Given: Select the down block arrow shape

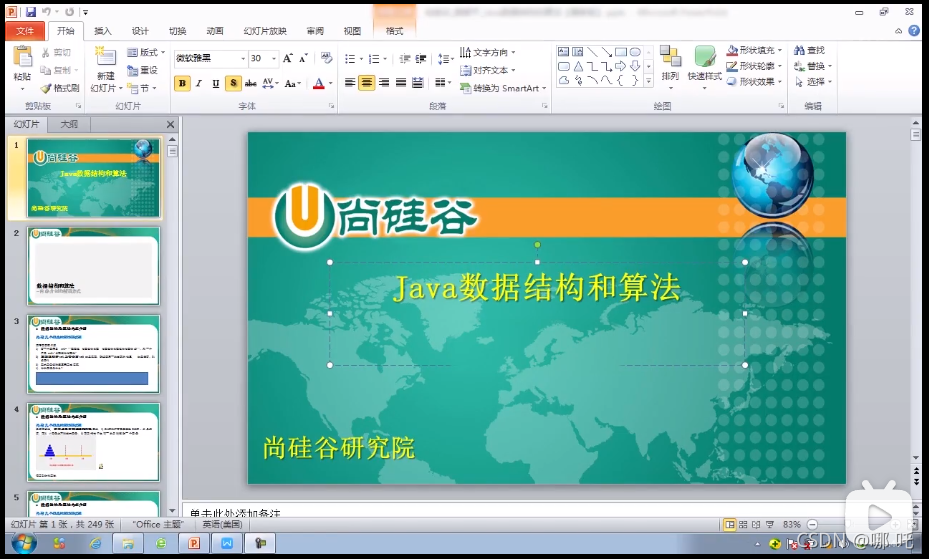Looking at the screenshot, I should pyautogui.click(x=635, y=66).
